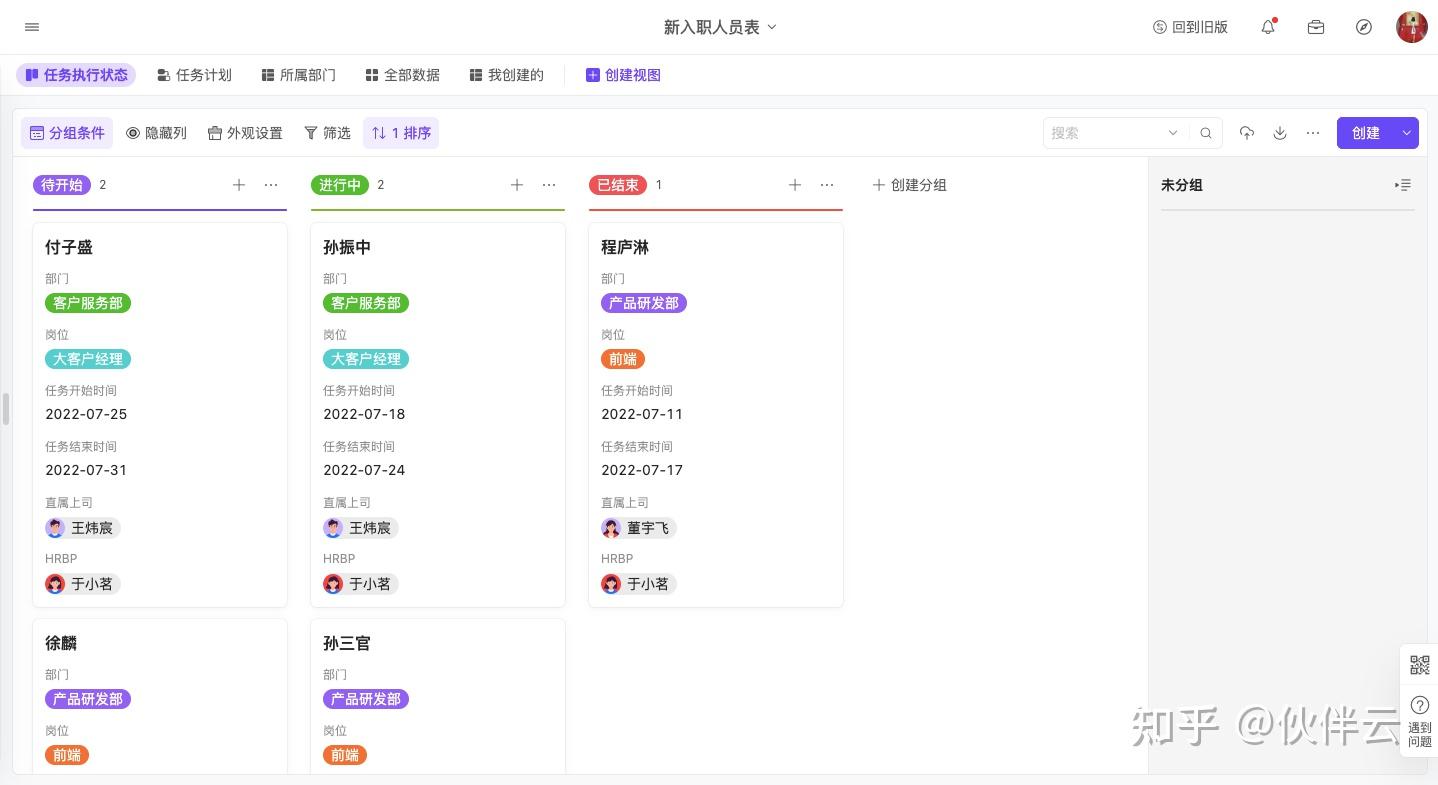
Task: Open the 程庐淋 card
Action: pos(716,415)
